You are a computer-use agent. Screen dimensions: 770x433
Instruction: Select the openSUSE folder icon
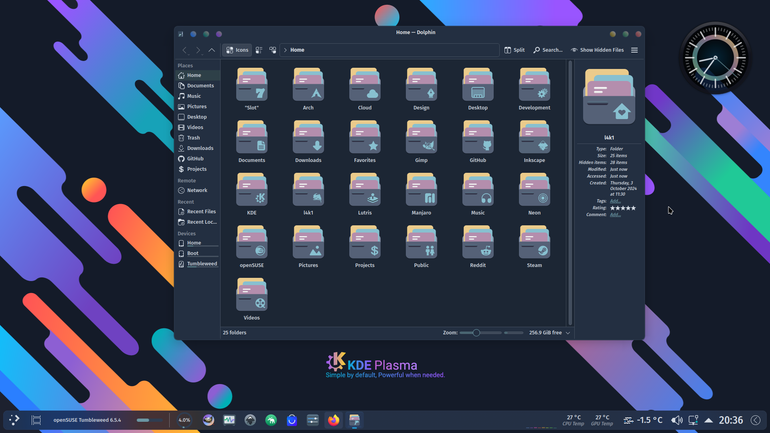251,243
